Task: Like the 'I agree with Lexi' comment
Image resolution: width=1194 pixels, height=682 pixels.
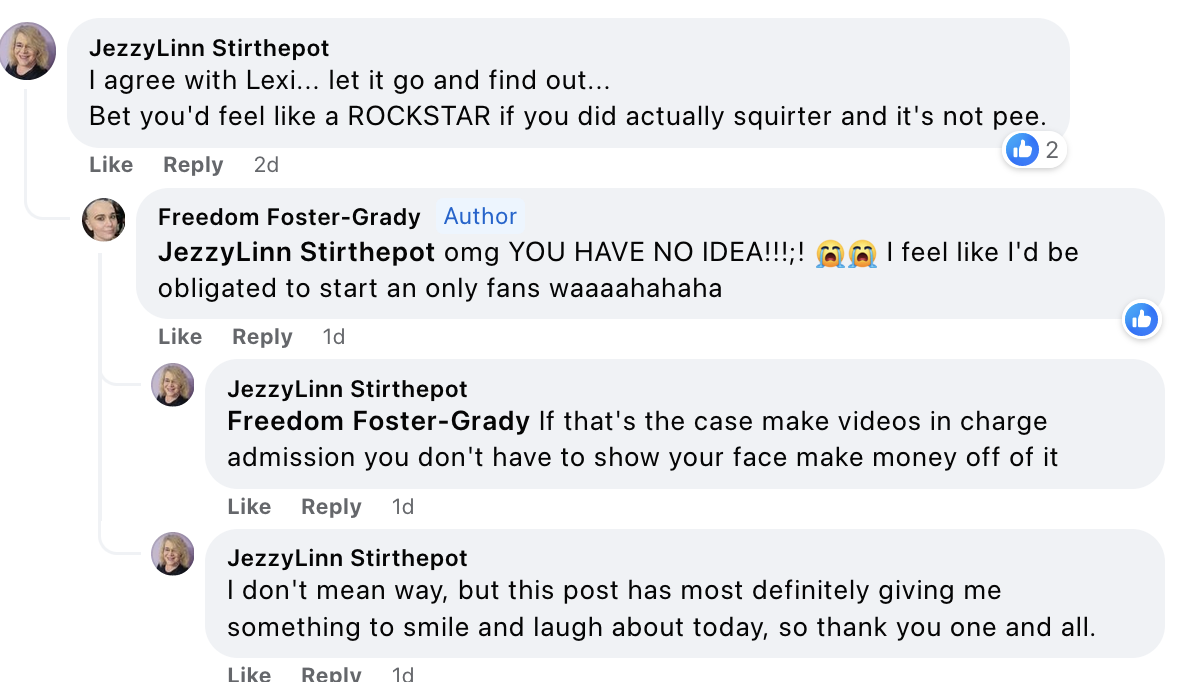Action: [111, 164]
